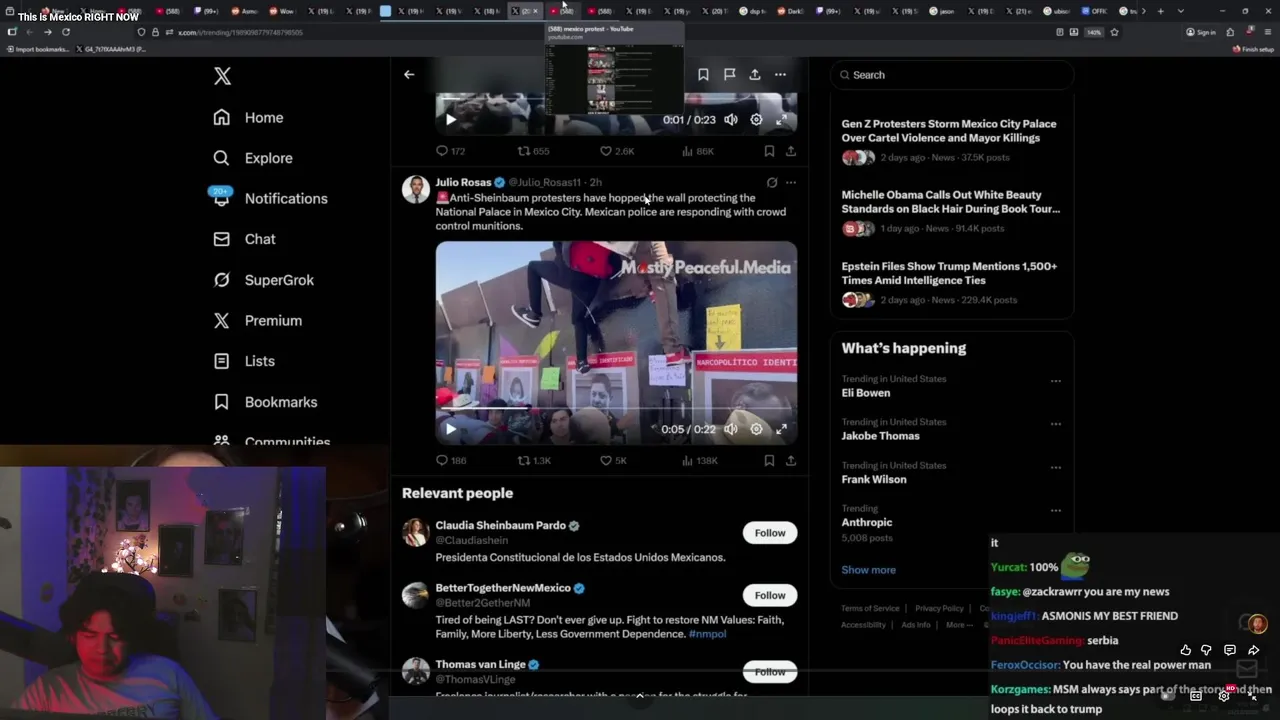
Task: Play the Julio Rosas protest video
Action: point(451,429)
